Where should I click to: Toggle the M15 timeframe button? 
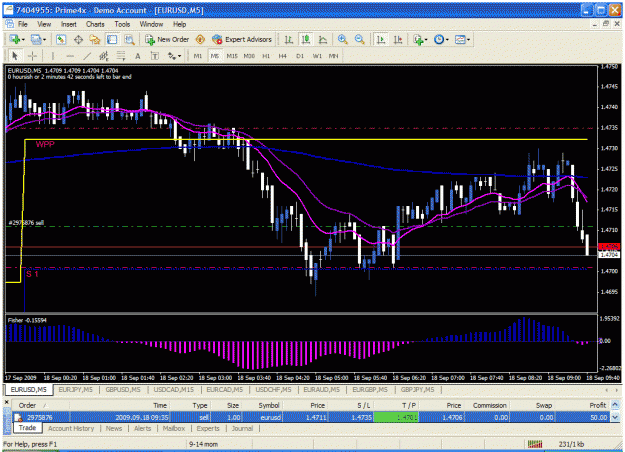coord(232,56)
